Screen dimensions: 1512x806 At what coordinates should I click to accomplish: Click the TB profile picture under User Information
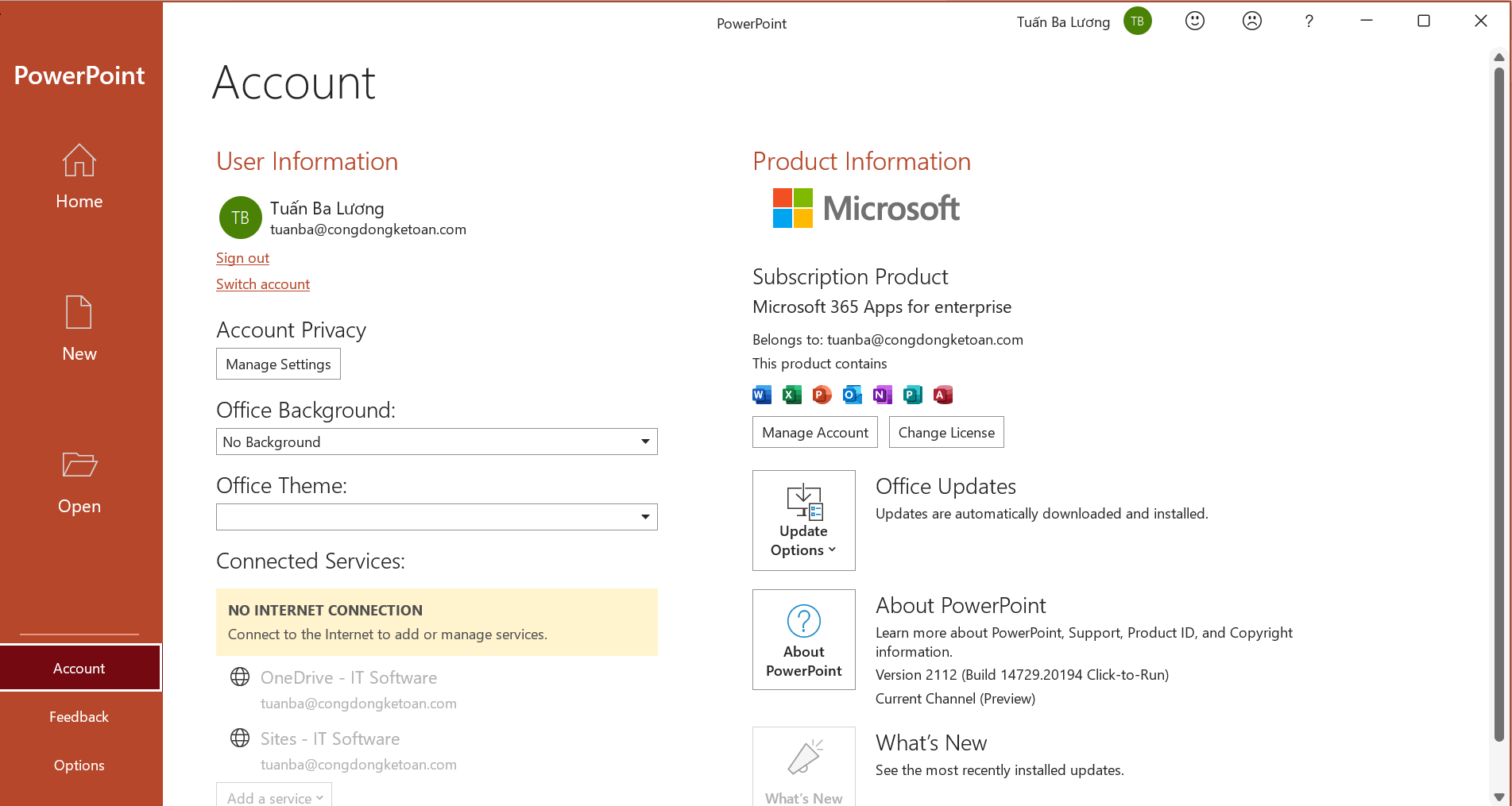[x=241, y=218]
